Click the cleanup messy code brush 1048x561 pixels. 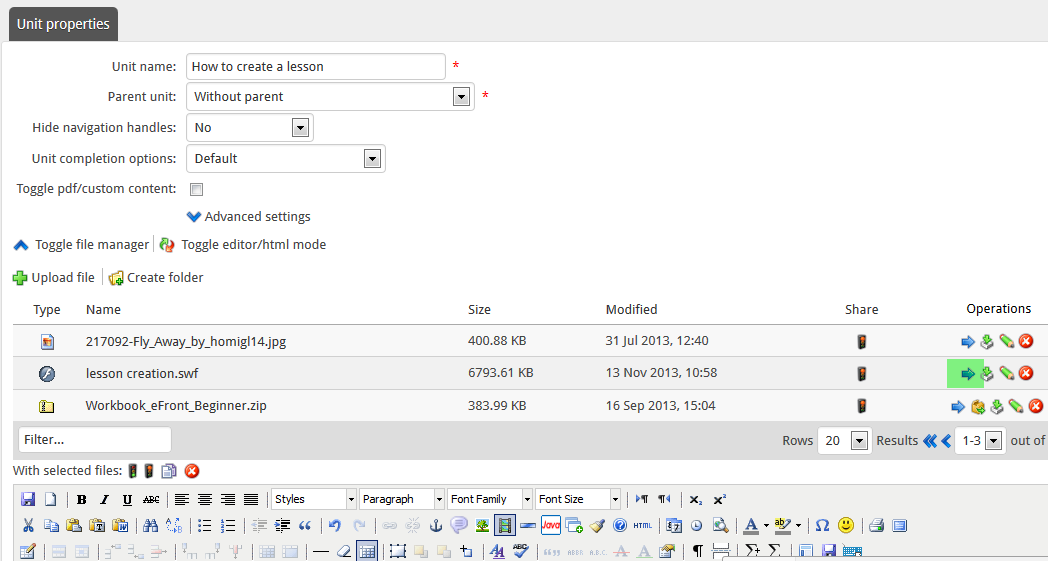[597, 526]
